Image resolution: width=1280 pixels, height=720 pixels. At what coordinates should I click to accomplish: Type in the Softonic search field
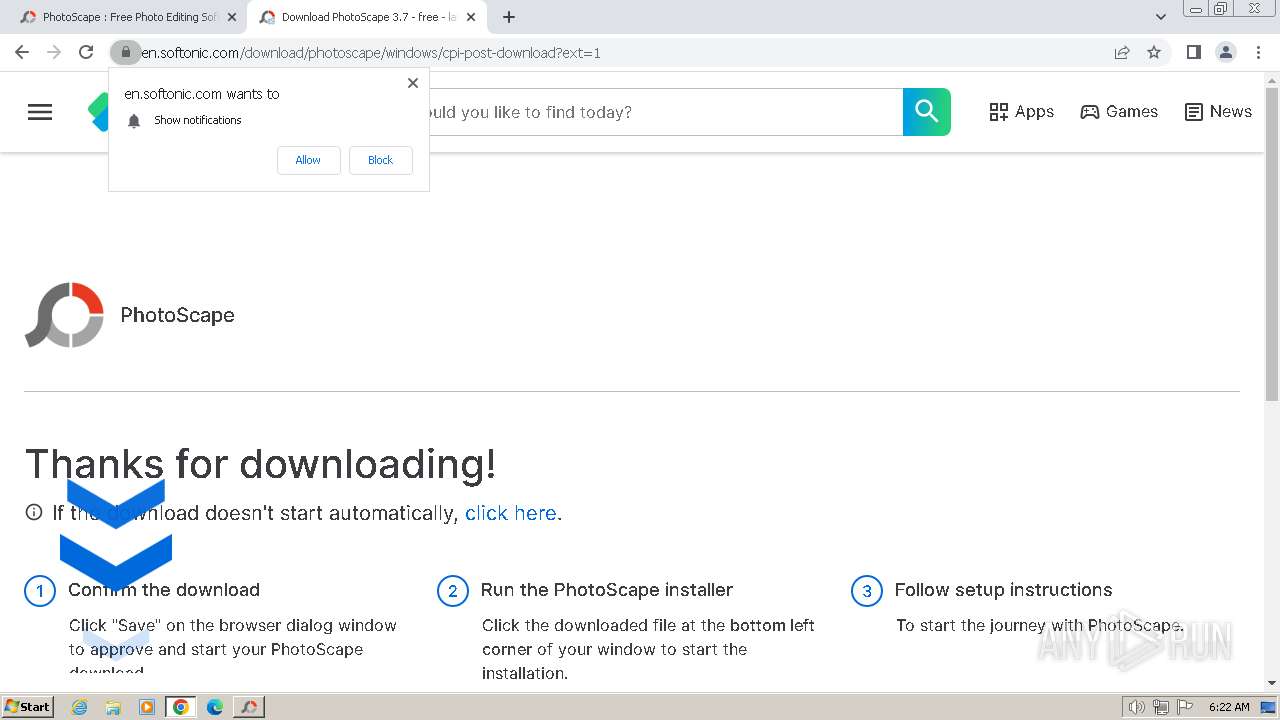(x=665, y=112)
